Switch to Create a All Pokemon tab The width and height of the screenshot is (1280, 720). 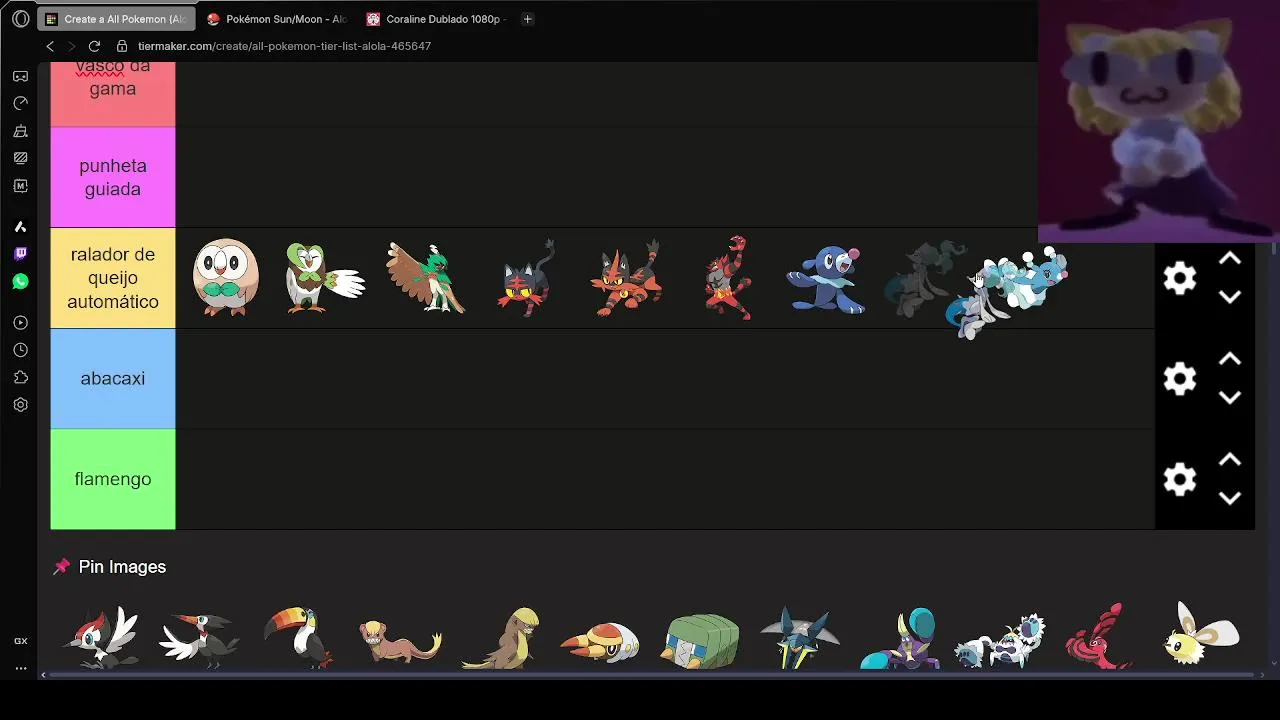[117, 19]
